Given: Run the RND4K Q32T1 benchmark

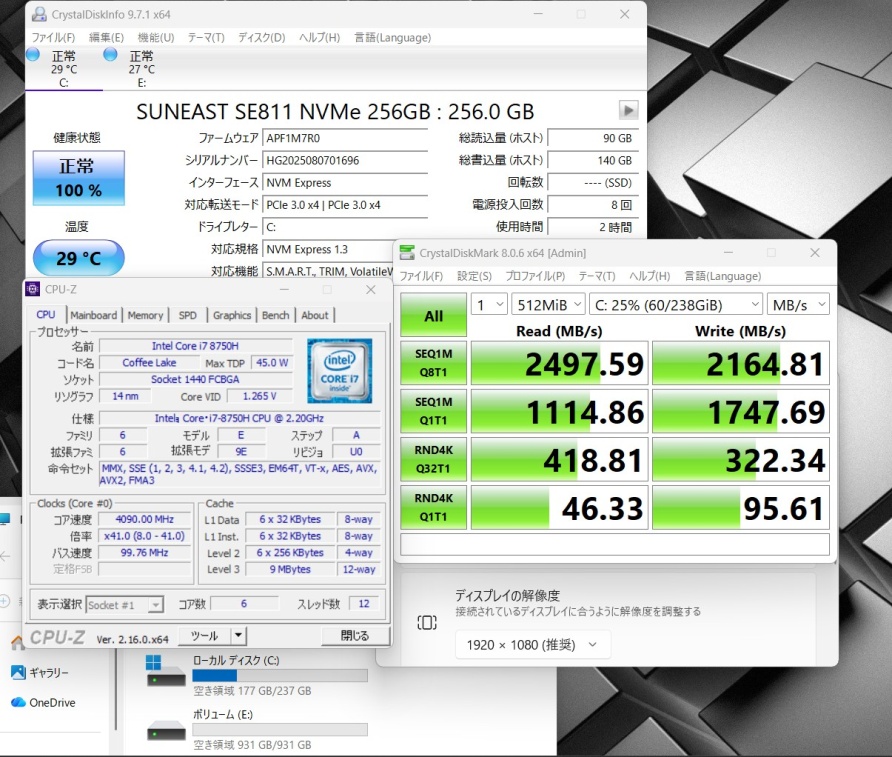Looking at the screenshot, I should coord(433,460).
